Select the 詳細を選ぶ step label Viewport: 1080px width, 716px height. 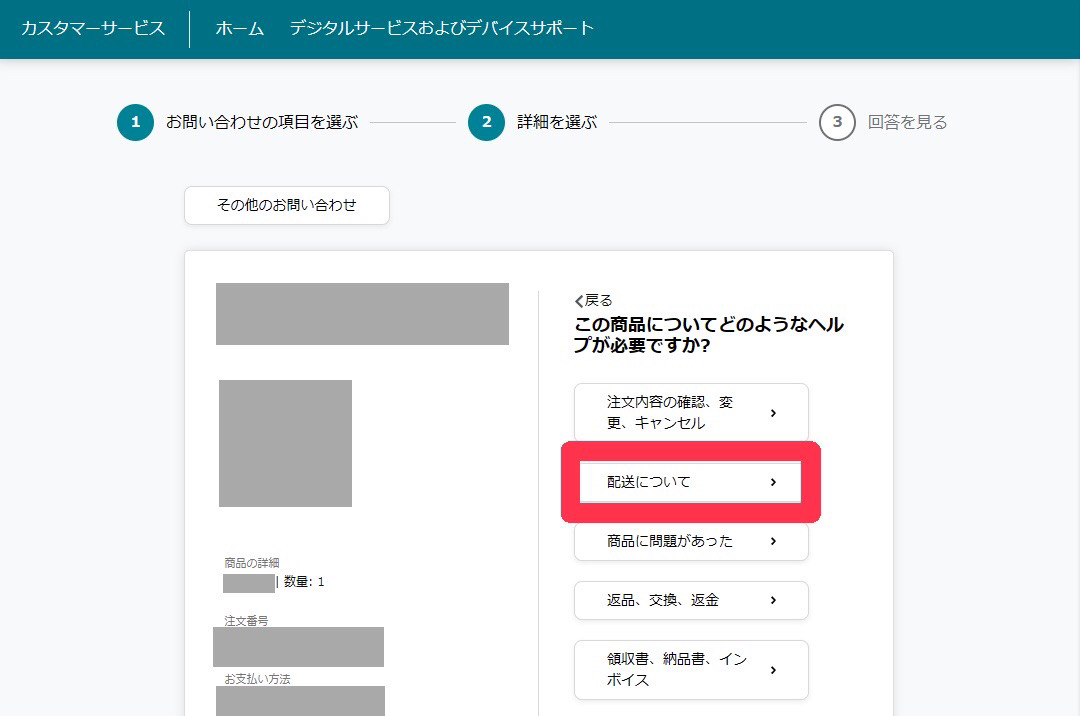[557, 123]
